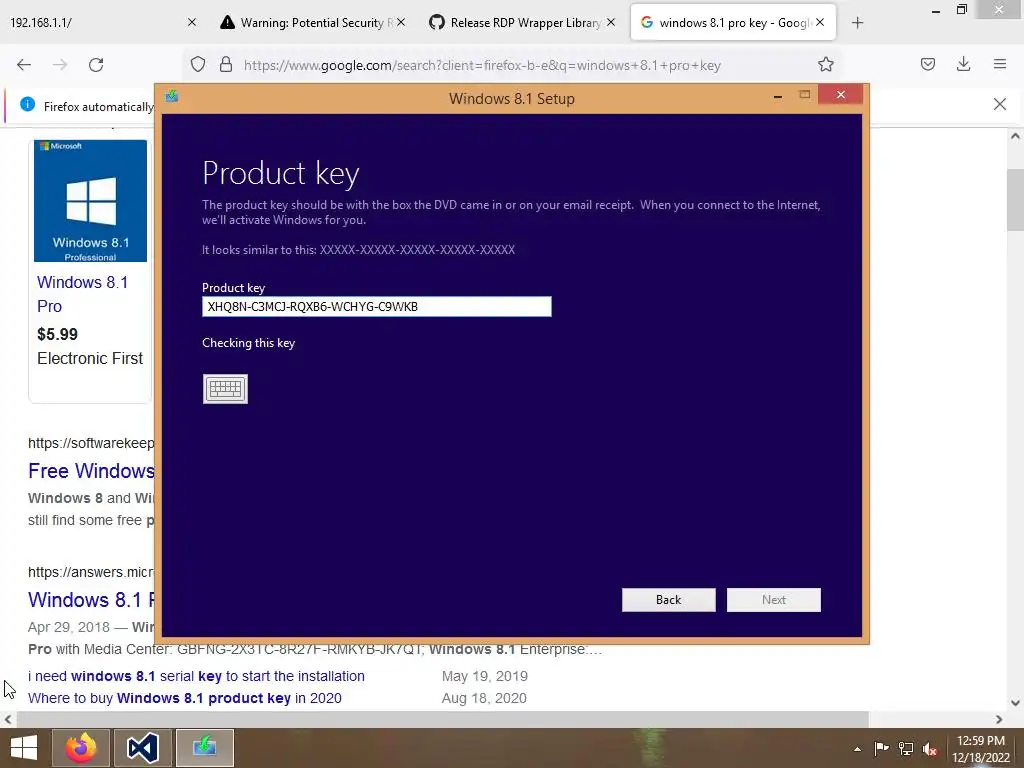Open the taskbar clock showing 12:59 PM
Viewport: 1024px width, 768px height.
click(x=980, y=749)
